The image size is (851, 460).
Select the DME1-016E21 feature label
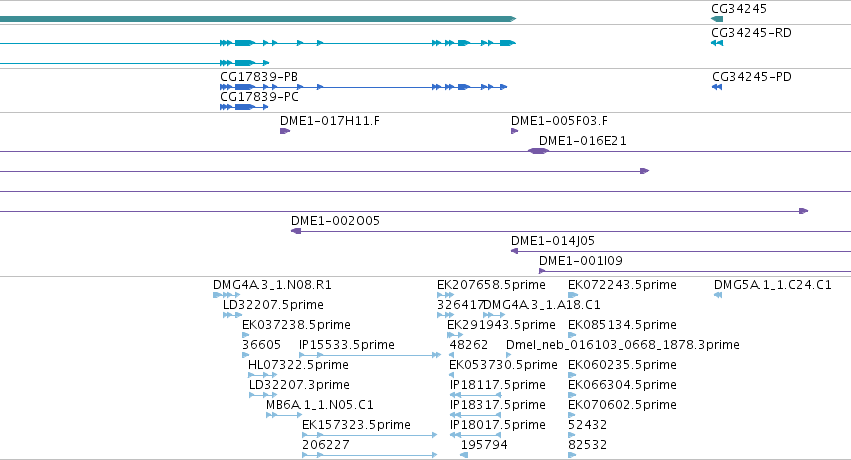tap(583, 140)
